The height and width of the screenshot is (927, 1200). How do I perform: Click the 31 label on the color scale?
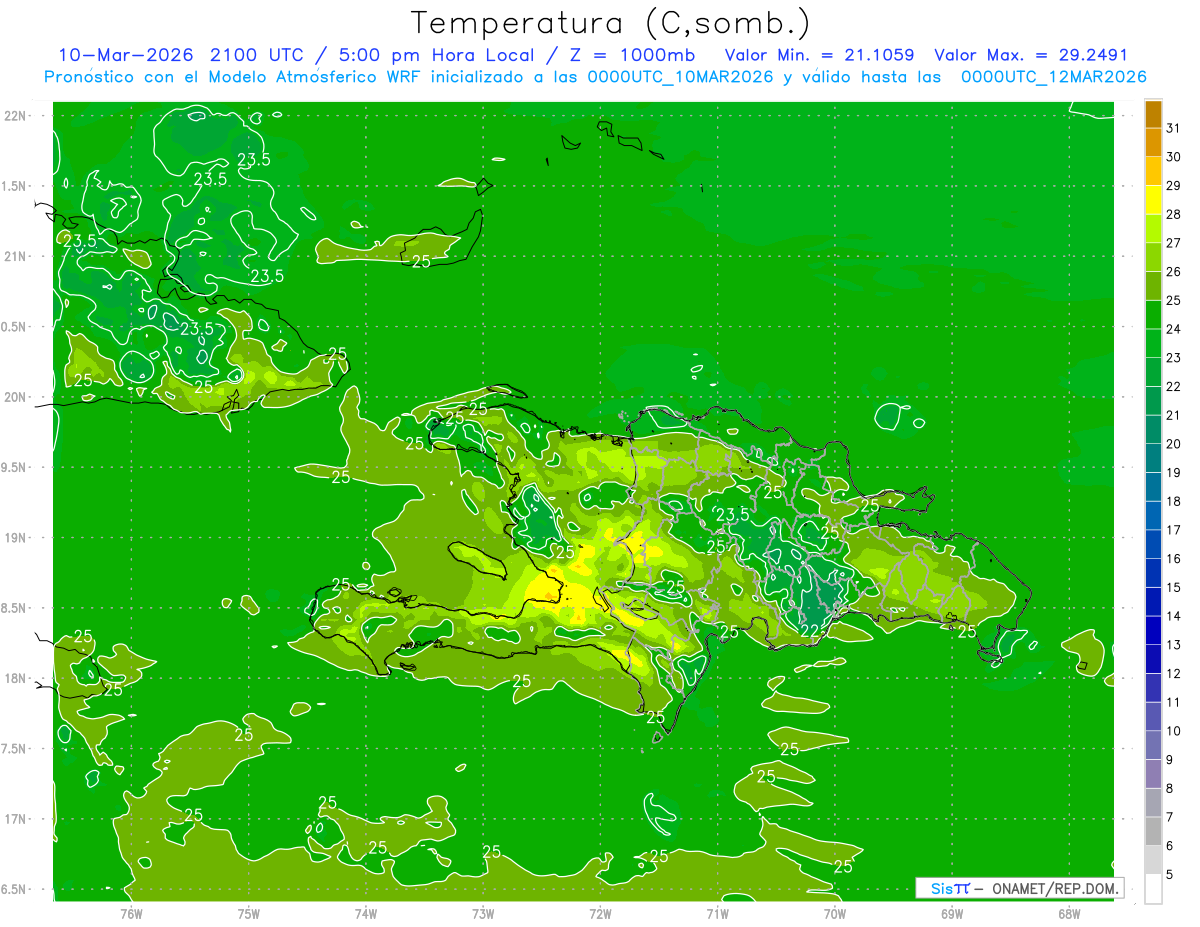click(x=1174, y=128)
